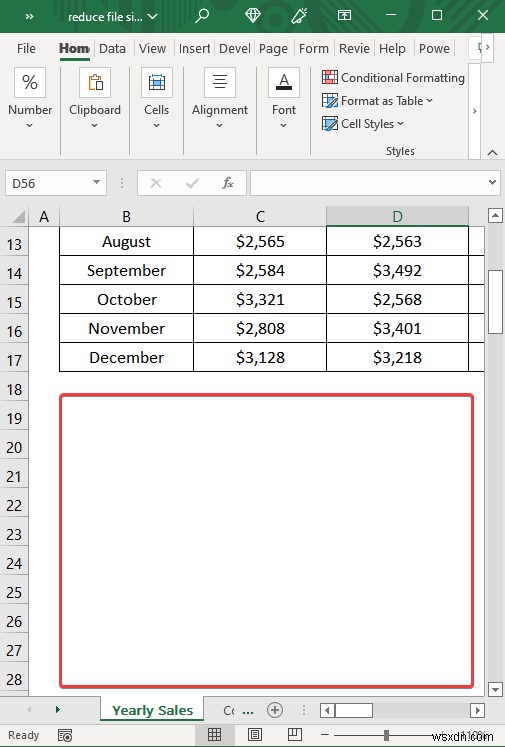Open the Alignment group
Screen dimensions: 505x747
pos(220,99)
